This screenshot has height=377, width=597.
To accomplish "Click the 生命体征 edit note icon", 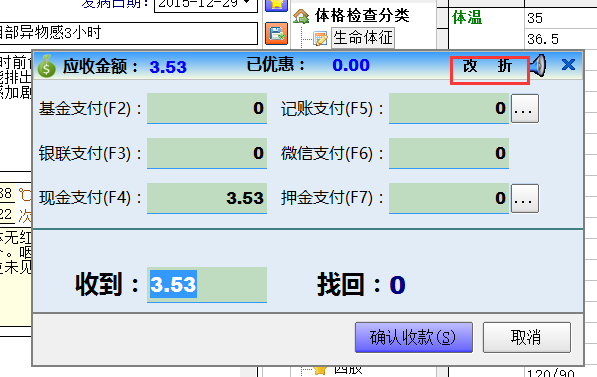I will tap(320, 38).
